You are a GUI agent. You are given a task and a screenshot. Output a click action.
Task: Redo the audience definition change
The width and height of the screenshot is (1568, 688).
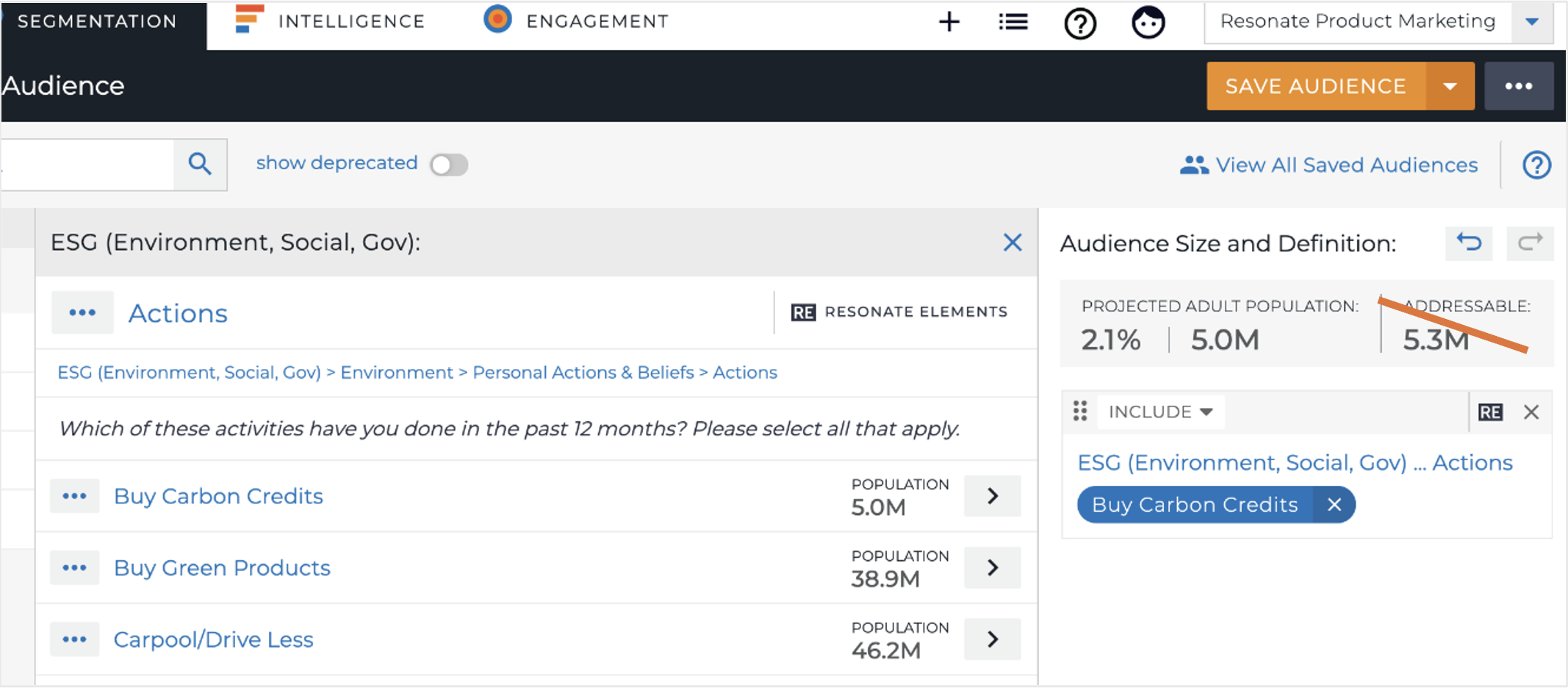(1530, 243)
